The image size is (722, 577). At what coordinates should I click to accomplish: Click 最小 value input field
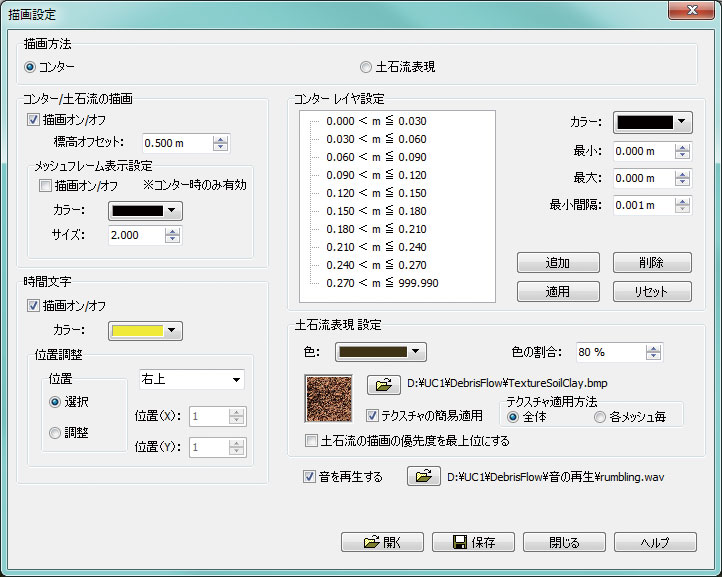point(644,151)
